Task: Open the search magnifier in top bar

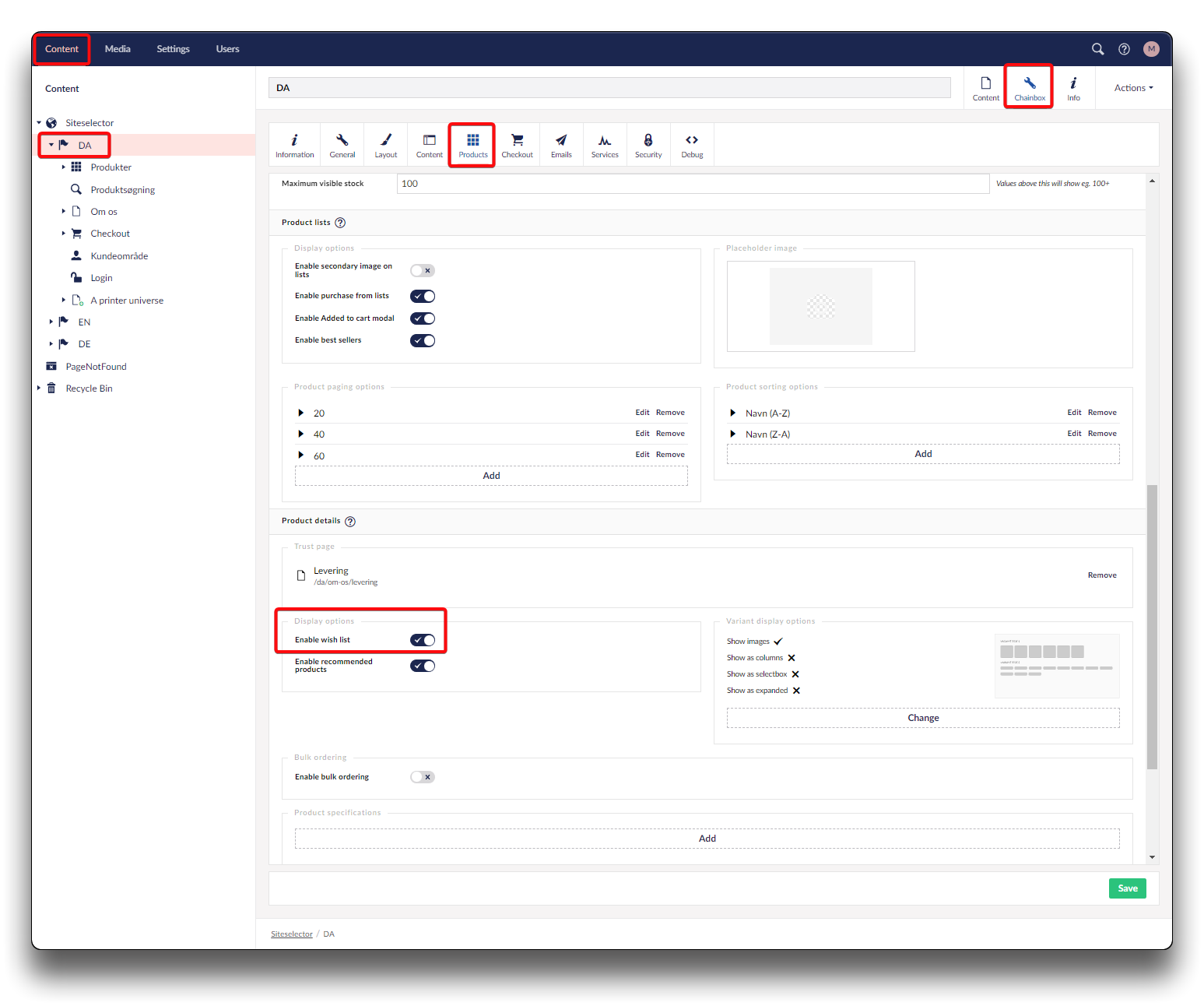Action: pyautogui.click(x=1097, y=49)
